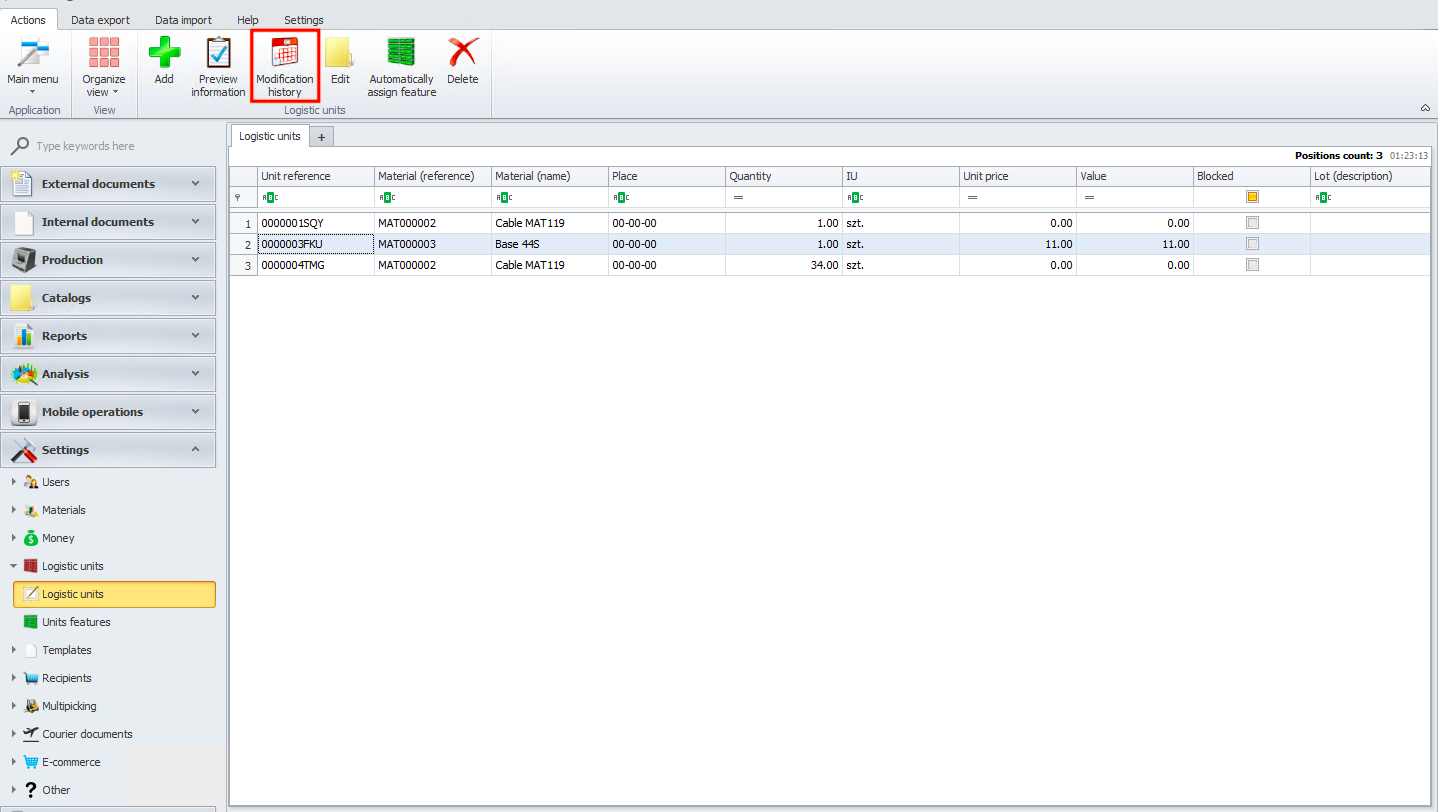This screenshot has height=812, width=1438.
Task: Click the search magnifier icon
Action: (19, 146)
